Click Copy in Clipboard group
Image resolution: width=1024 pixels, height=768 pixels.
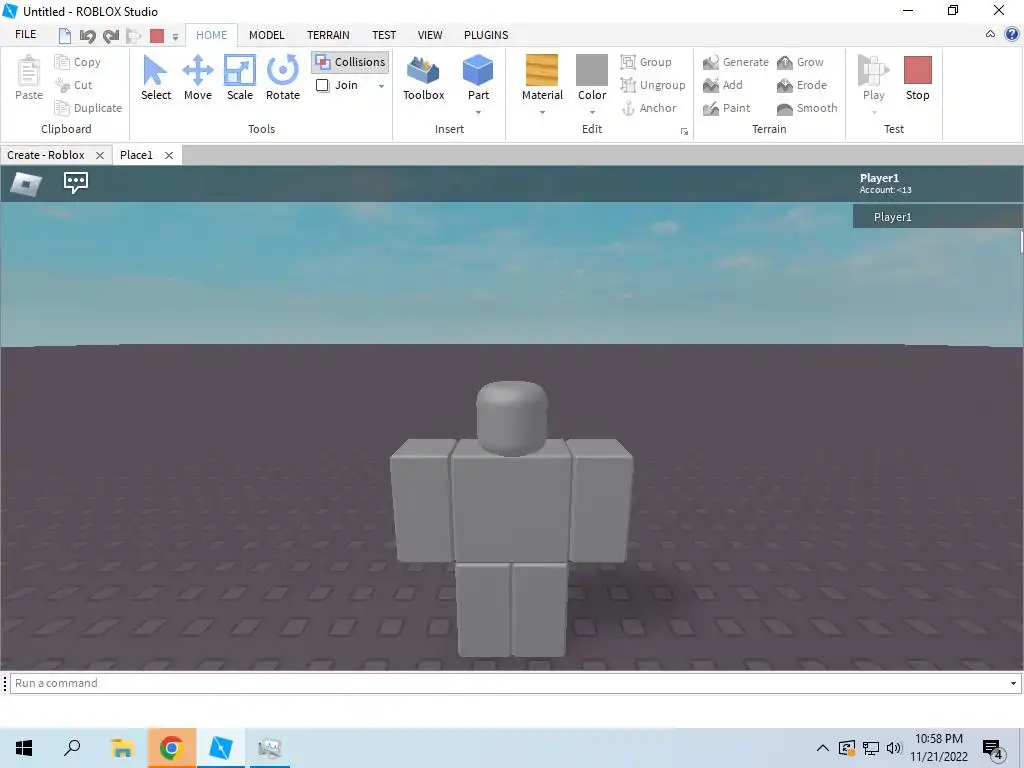pos(78,62)
